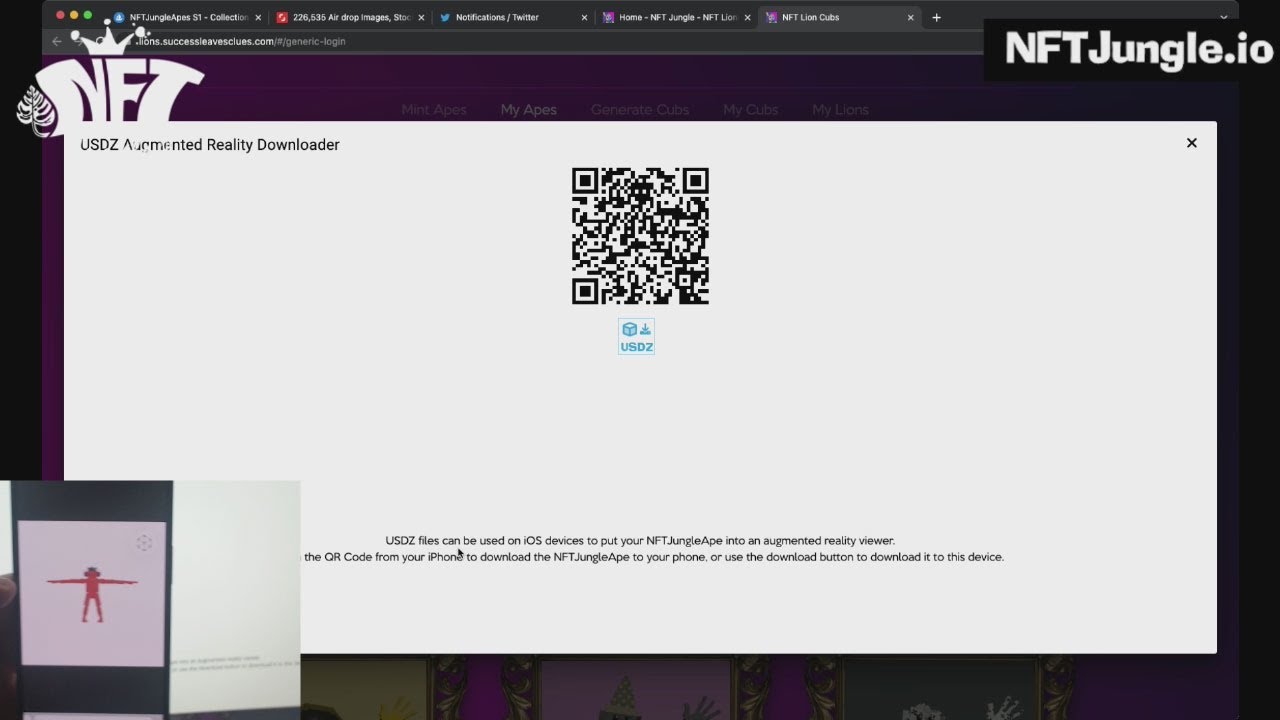Click the USDZ download button

point(636,337)
